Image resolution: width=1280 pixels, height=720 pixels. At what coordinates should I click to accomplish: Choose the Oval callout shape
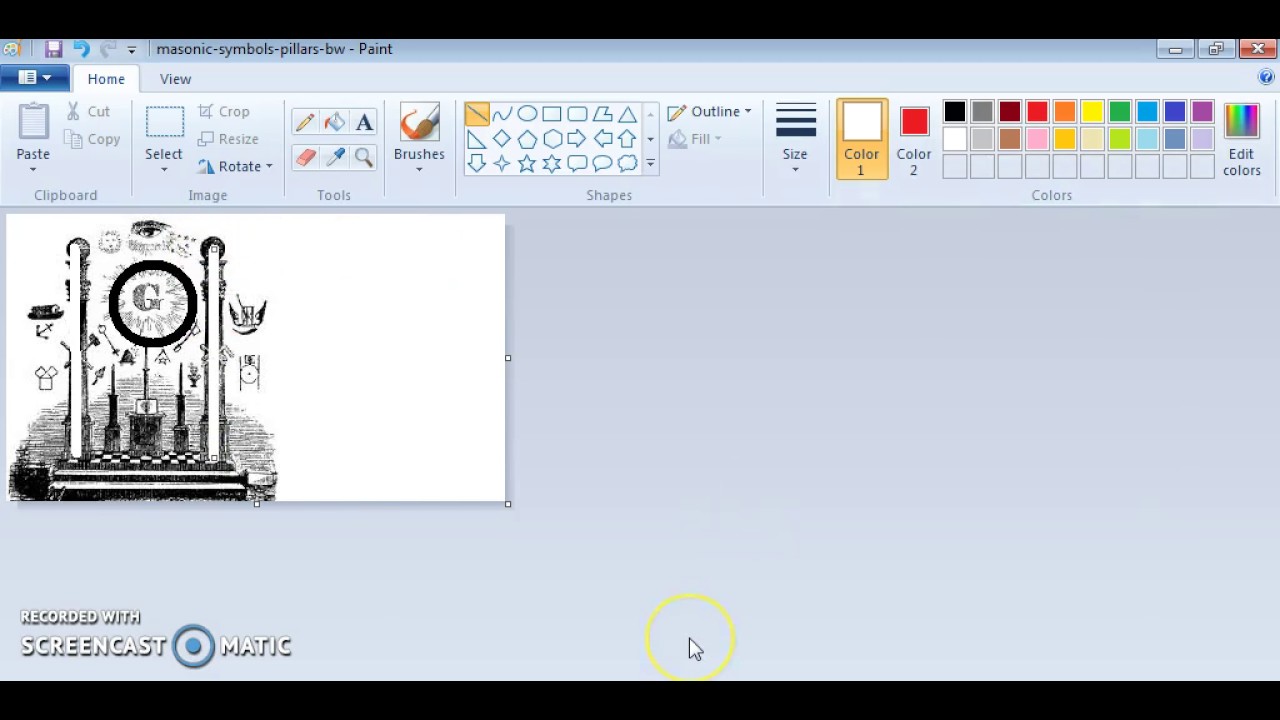[602, 164]
